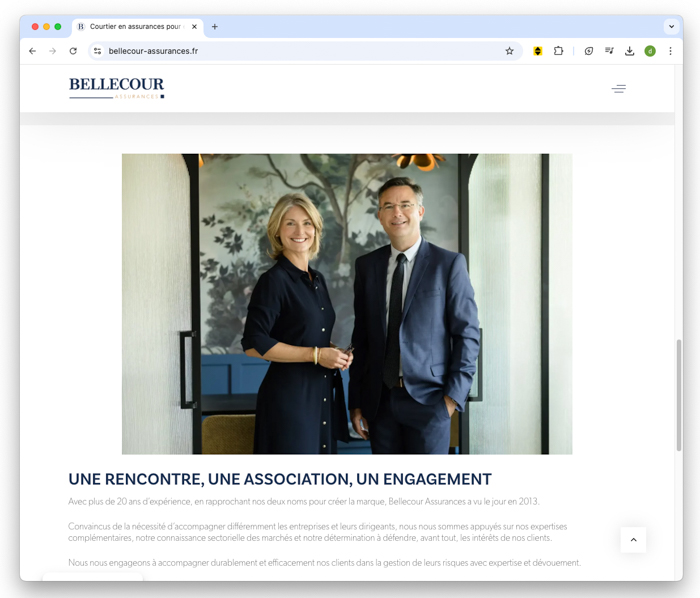Click the scroll-to-top chevron button
Viewport: 700px width, 598px height.
tap(633, 540)
